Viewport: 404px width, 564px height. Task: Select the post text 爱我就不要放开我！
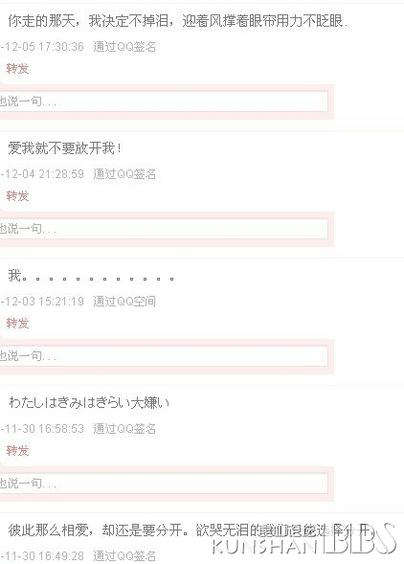coord(65,148)
